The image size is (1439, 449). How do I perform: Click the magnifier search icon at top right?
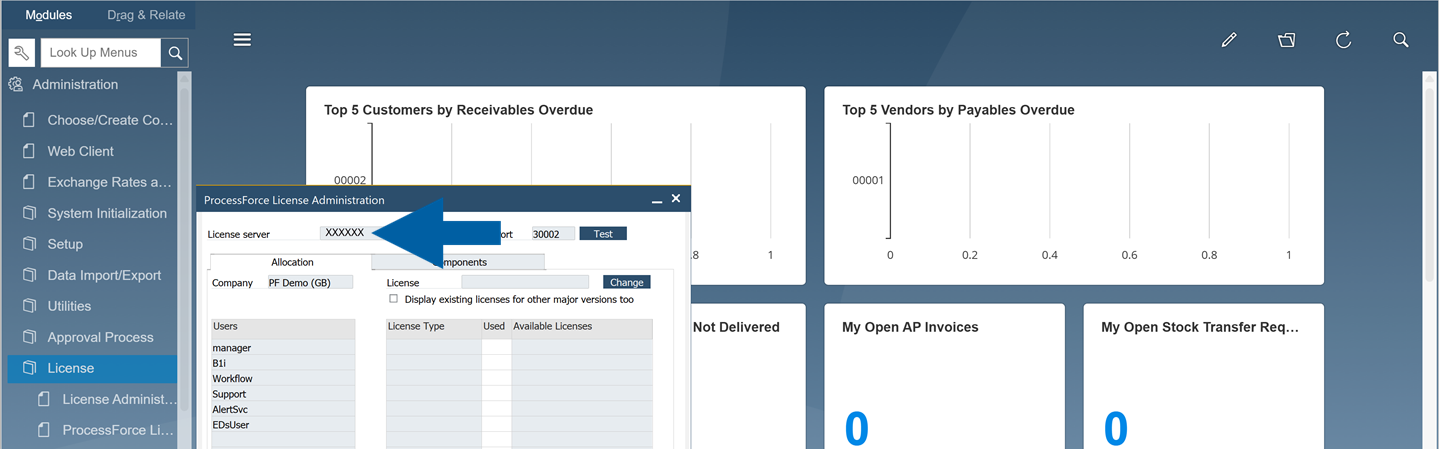(x=1400, y=40)
